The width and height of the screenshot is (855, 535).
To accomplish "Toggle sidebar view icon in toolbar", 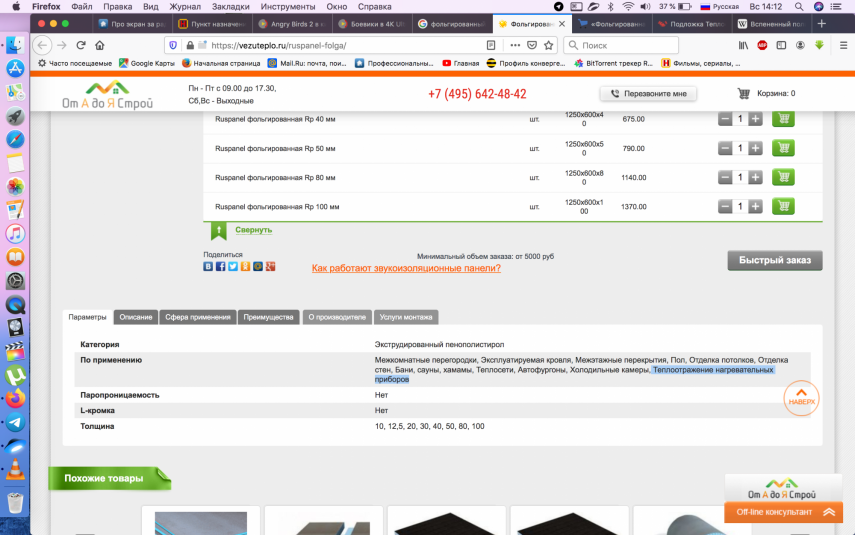I will coord(781,45).
